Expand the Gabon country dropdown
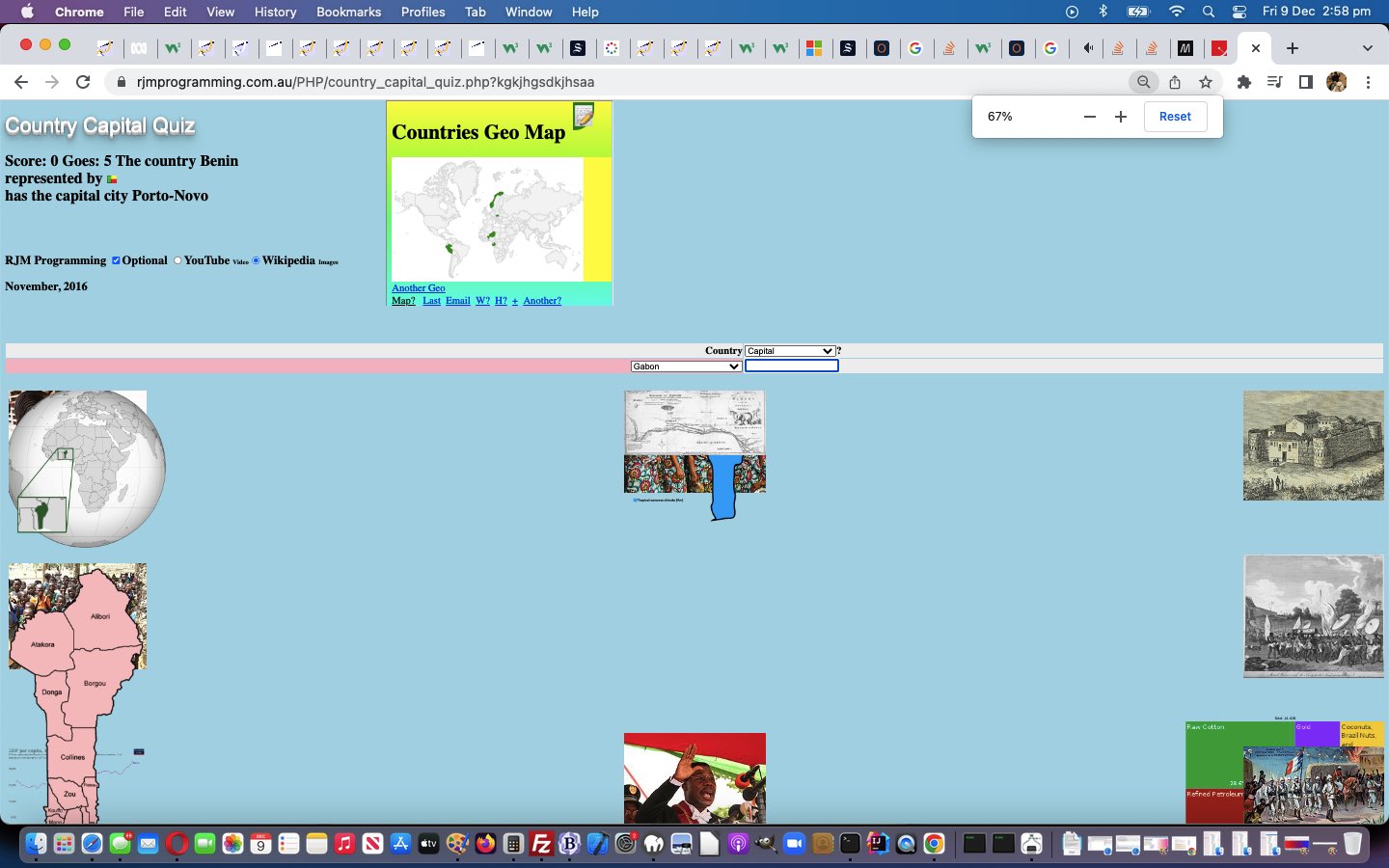 click(x=686, y=366)
